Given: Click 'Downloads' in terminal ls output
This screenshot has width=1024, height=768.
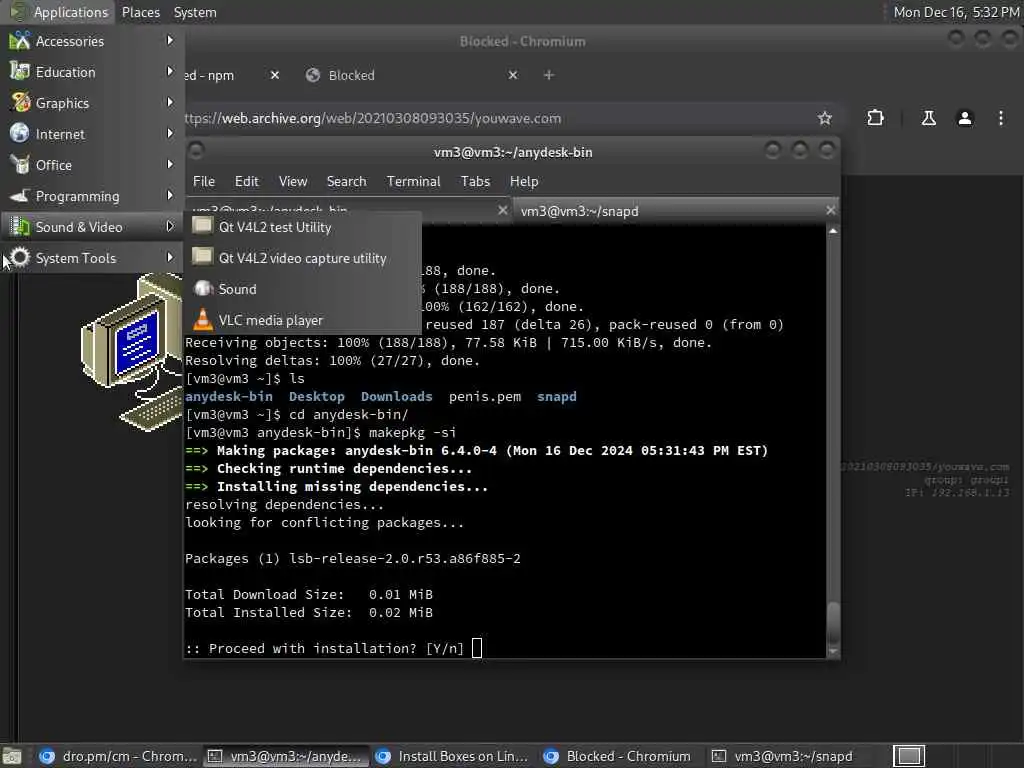Looking at the screenshot, I should pos(396,396).
